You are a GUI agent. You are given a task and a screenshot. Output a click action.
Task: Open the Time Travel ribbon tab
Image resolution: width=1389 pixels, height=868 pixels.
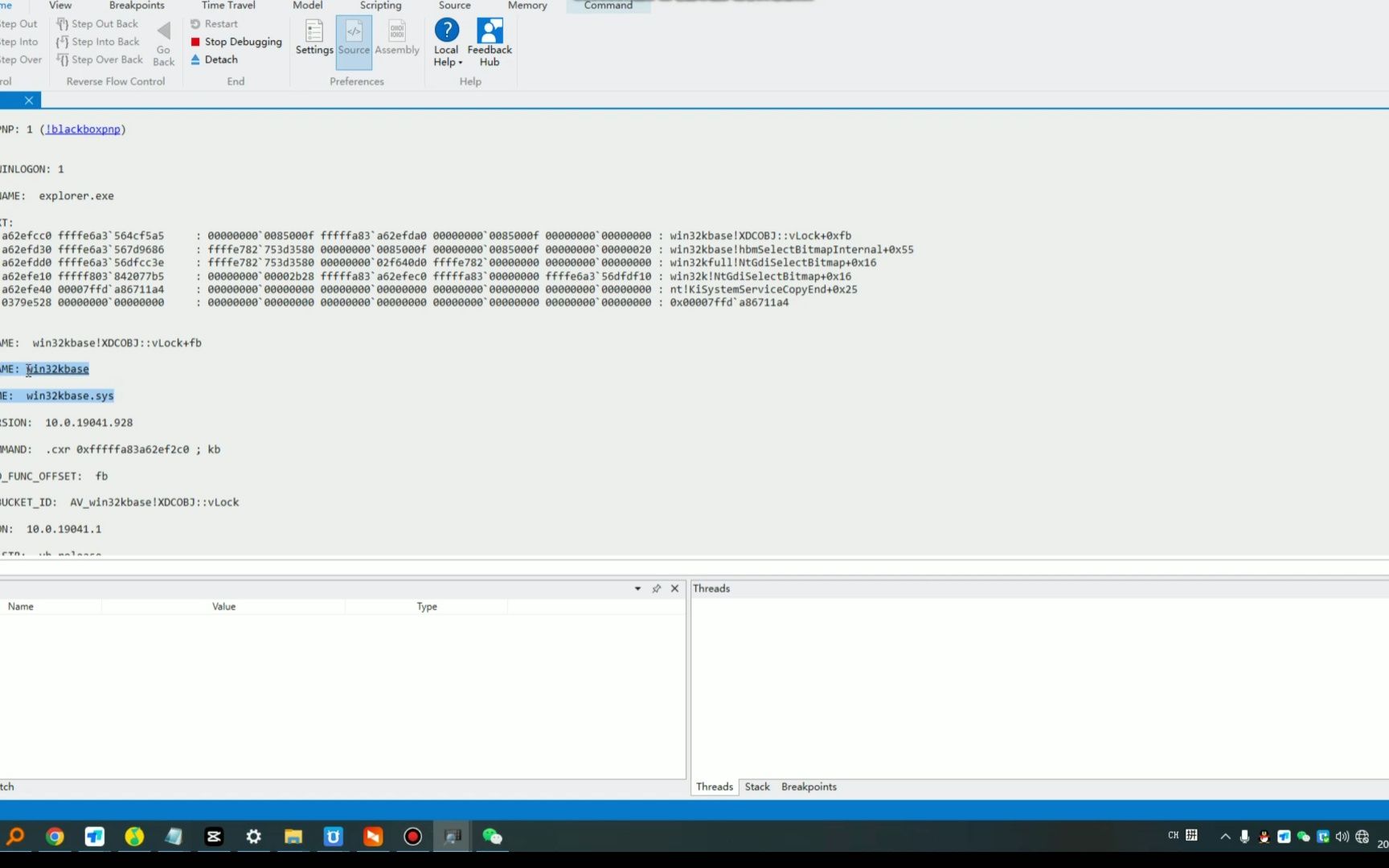(228, 6)
